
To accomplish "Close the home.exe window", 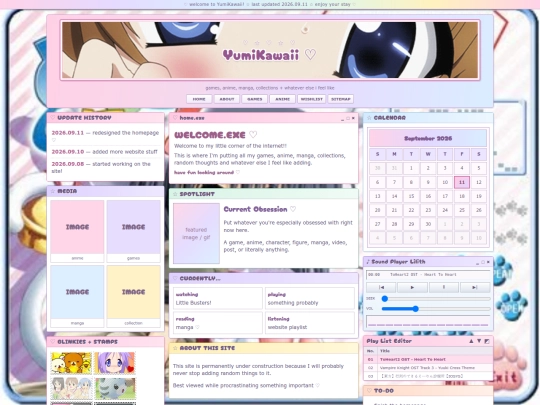I will click(353, 118).
